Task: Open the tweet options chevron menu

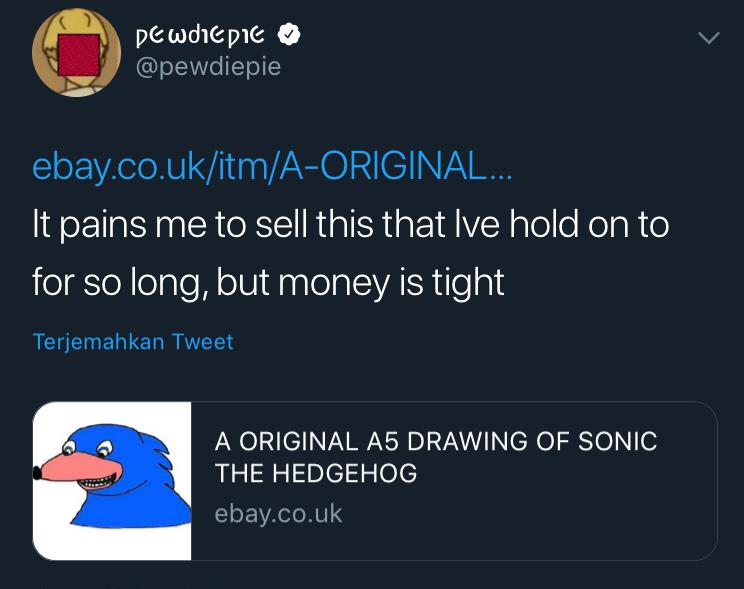Action: coord(709,37)
